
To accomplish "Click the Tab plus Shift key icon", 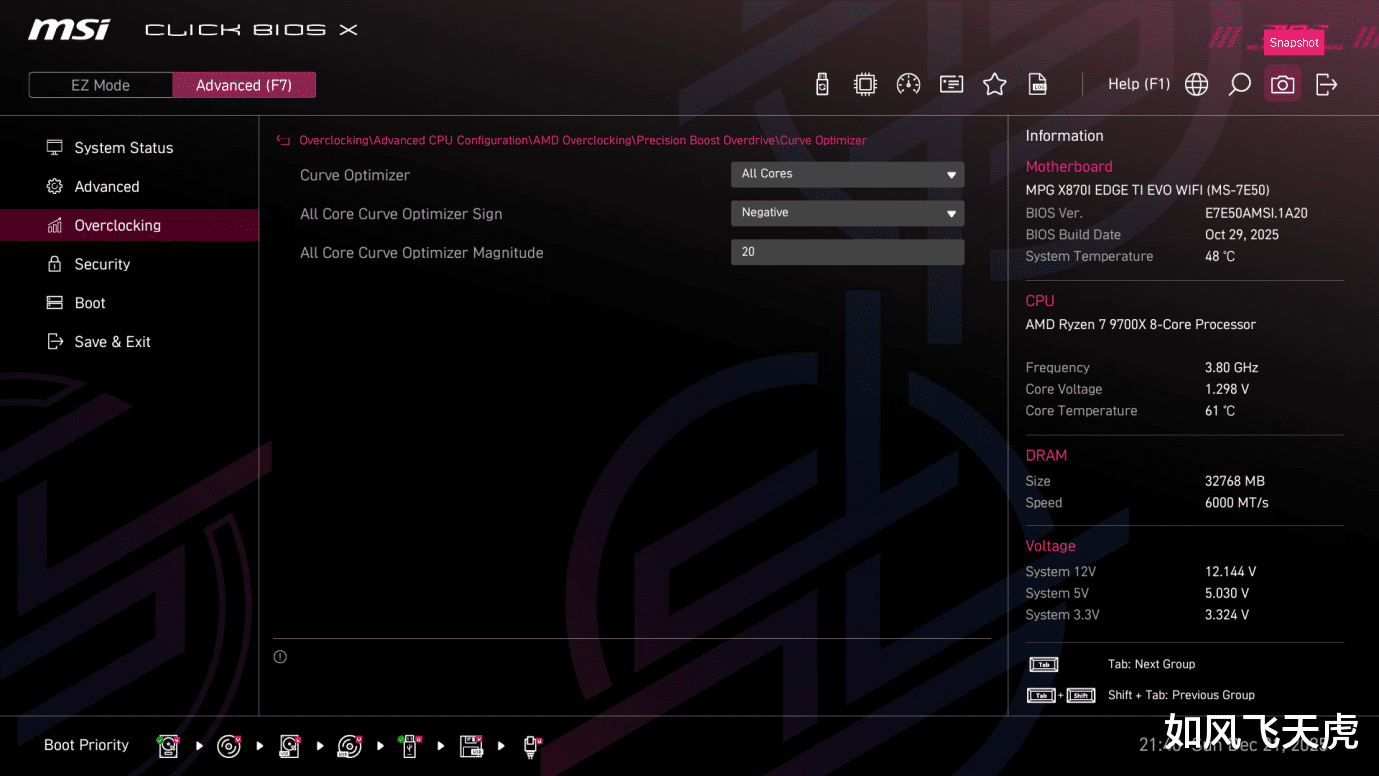I will [1061, 696].
